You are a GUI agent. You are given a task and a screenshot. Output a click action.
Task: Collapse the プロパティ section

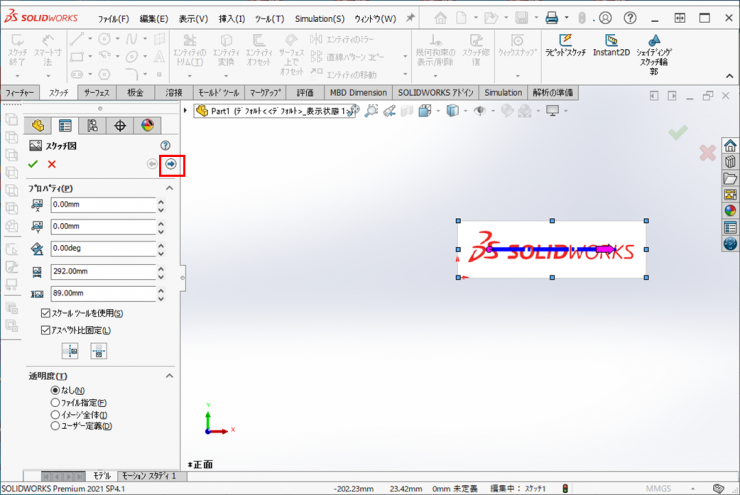coord(169,188)
